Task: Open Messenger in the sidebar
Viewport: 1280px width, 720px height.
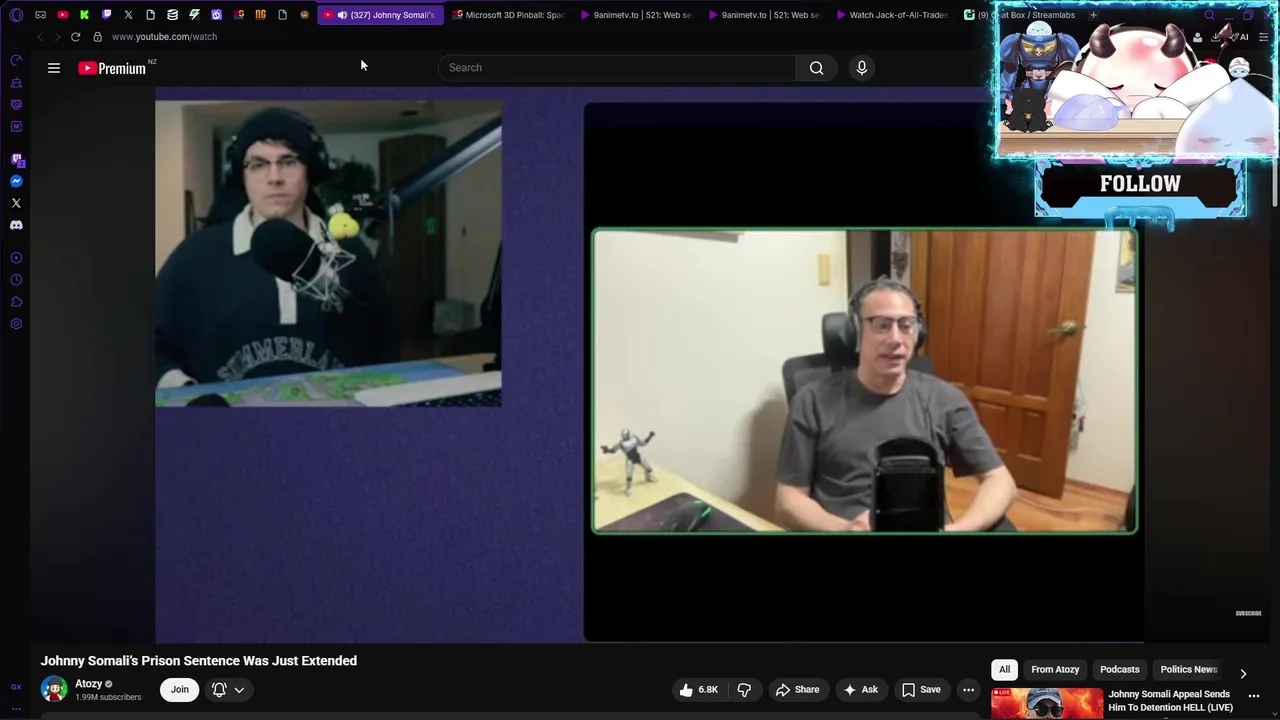Action: pyautogui.click(x=16, y=181)
